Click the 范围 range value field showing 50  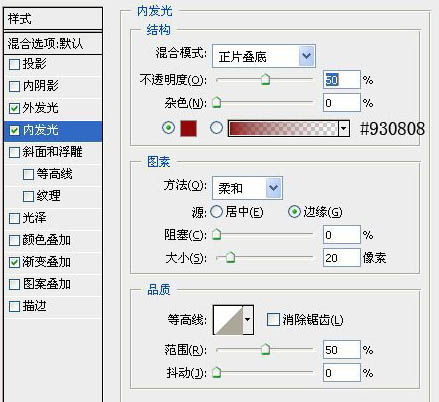tap(342, 350)
